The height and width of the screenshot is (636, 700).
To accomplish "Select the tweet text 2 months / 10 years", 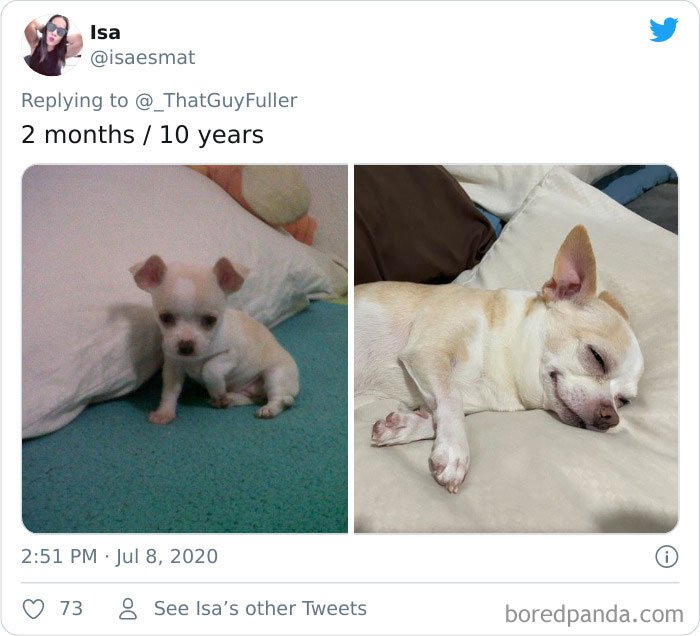I will pos(142,135).
